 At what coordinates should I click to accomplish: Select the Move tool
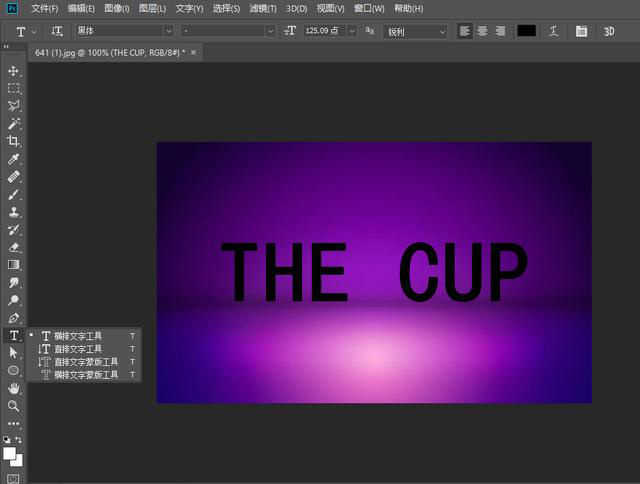(x=14, y=72)
